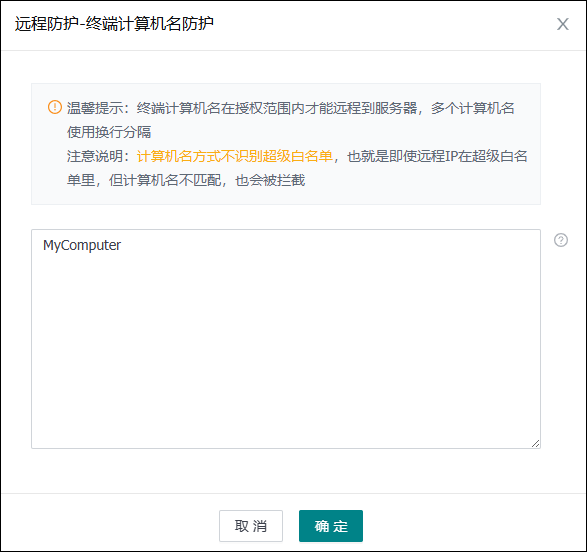Click the MyComputer entry text
587x552 pixels.
82,245
